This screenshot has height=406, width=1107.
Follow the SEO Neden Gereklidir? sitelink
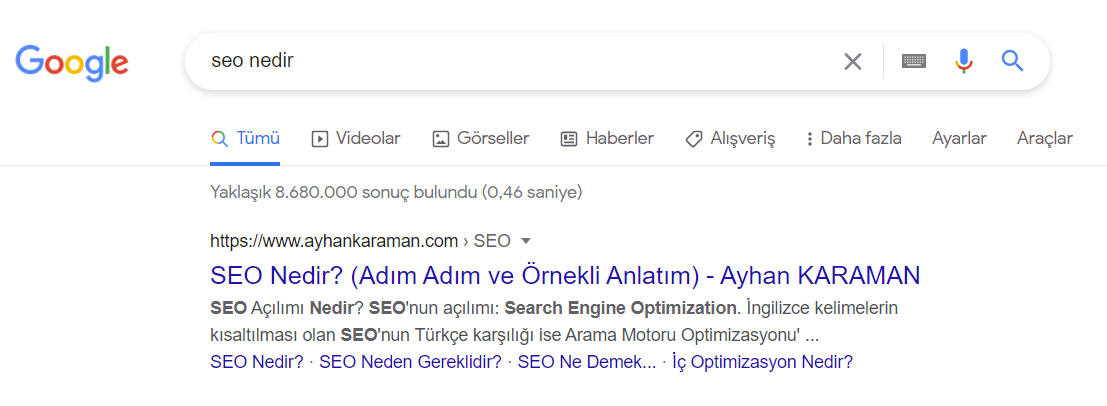(410, 363)
